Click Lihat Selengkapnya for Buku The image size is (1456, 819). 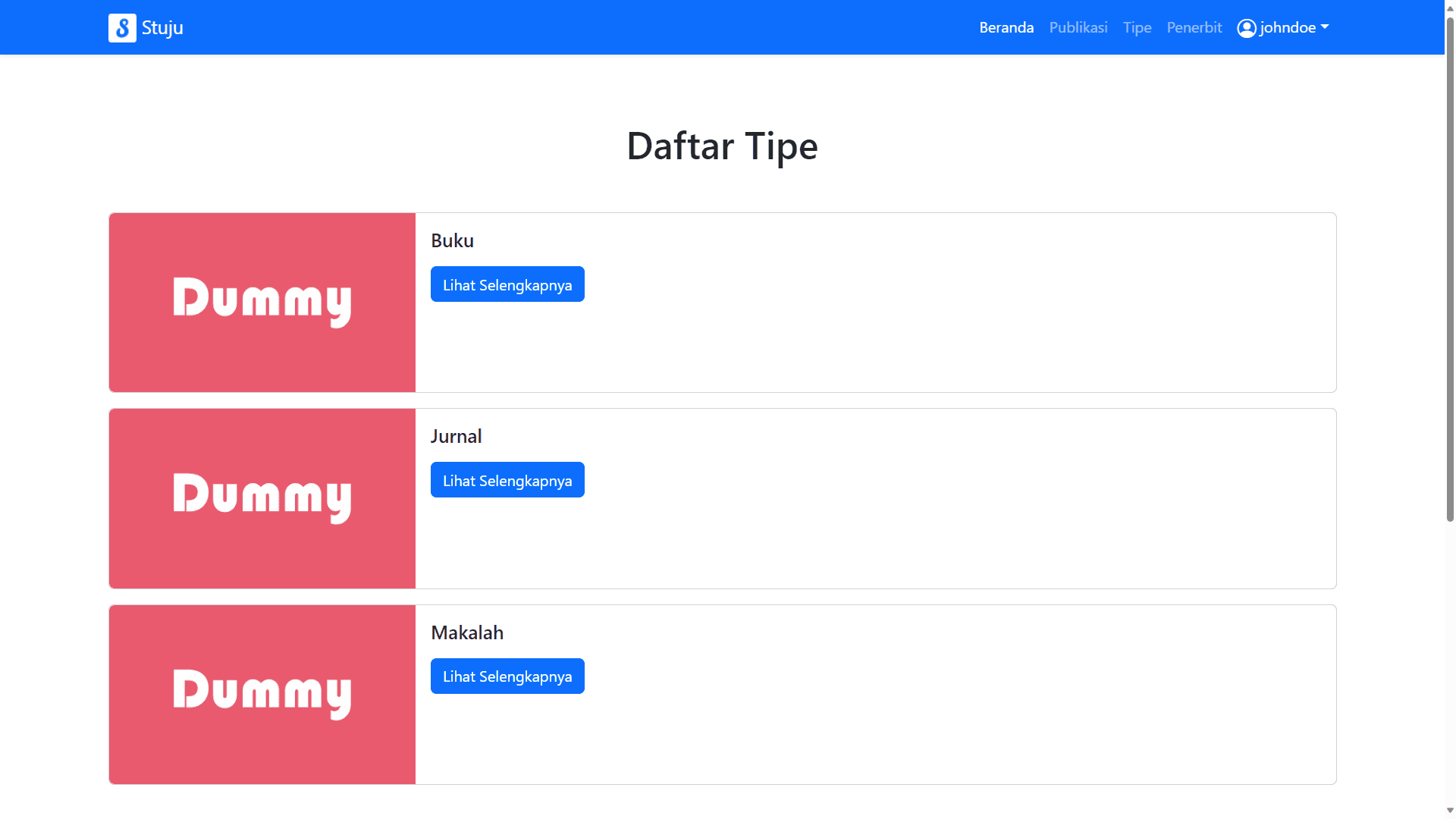(507, 284)
